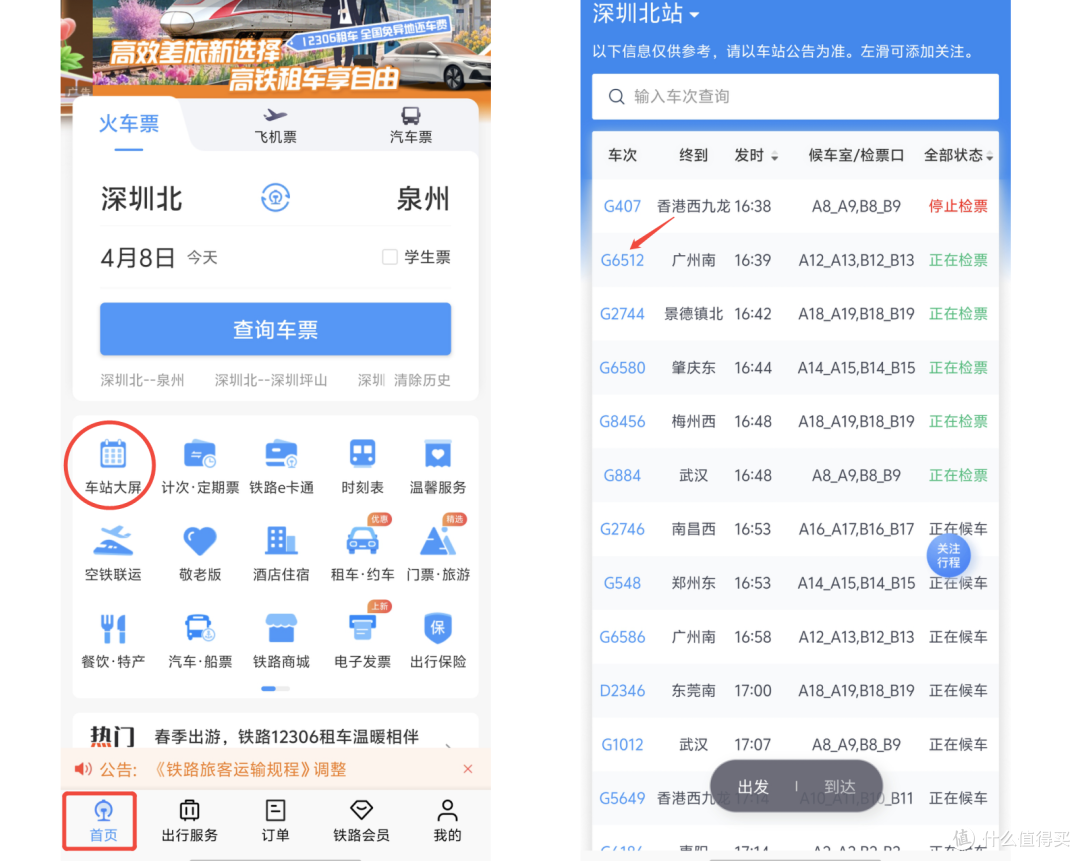
Task: Open train G2744 link
Action: (x=622, y=314)
